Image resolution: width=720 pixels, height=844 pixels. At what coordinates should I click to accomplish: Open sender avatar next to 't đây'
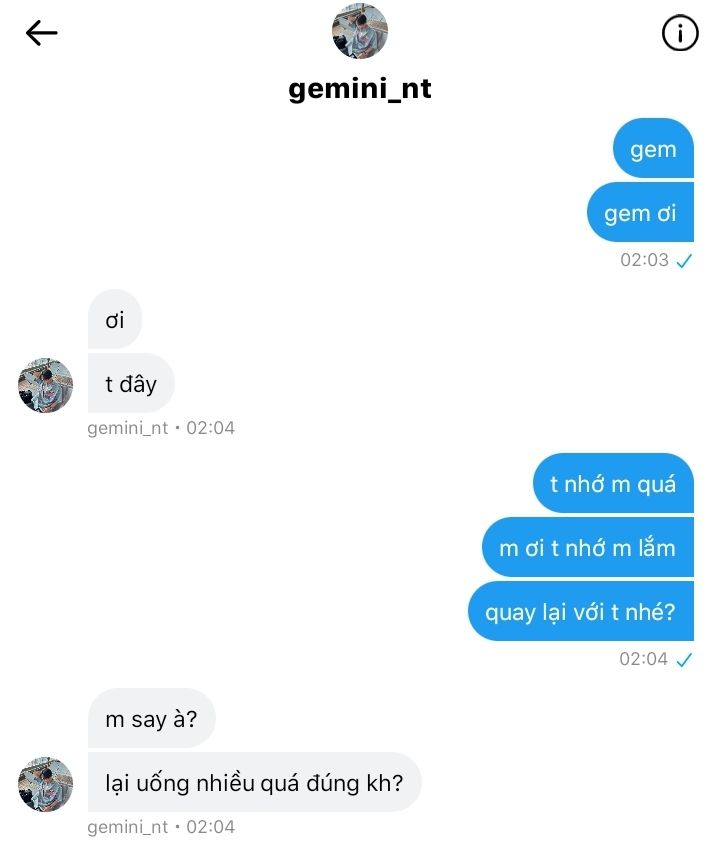[x=45, y=385]
